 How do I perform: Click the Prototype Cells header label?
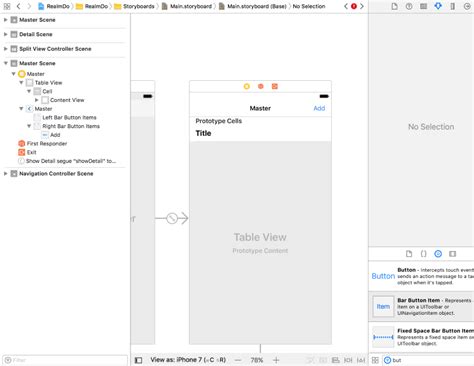(219, 121)
